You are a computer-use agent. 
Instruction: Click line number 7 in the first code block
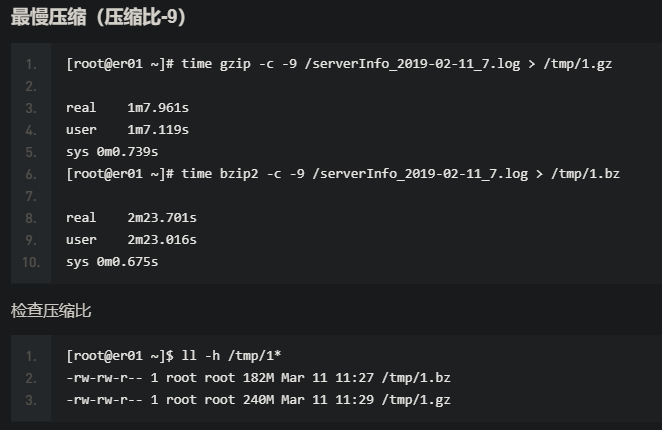pos(31,196)
